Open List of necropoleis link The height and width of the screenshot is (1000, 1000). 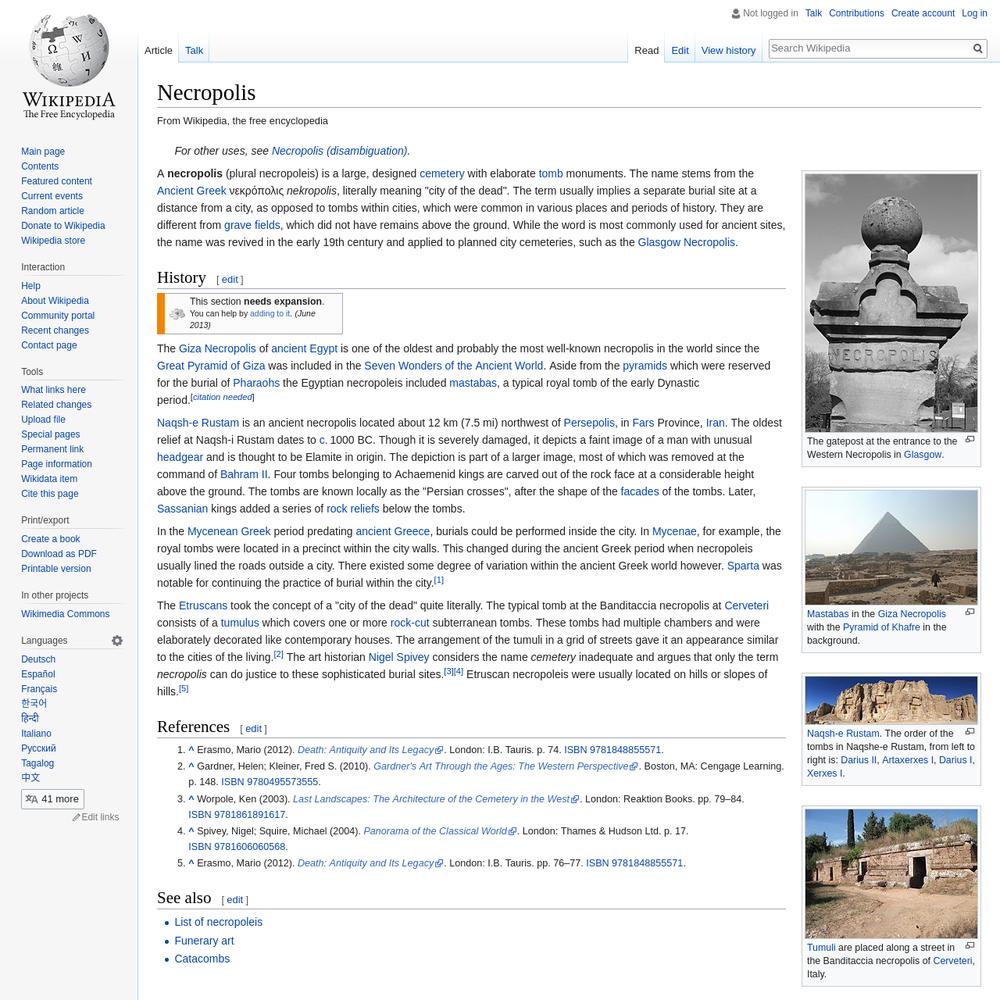click(218, 922)
